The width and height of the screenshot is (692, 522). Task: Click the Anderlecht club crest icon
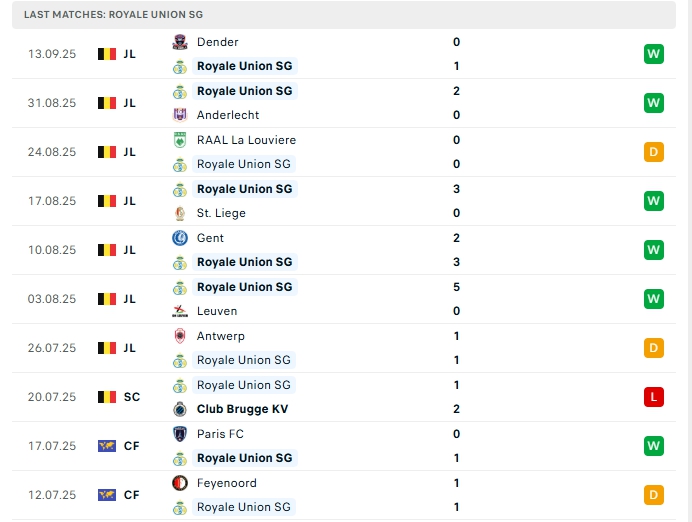180,115
